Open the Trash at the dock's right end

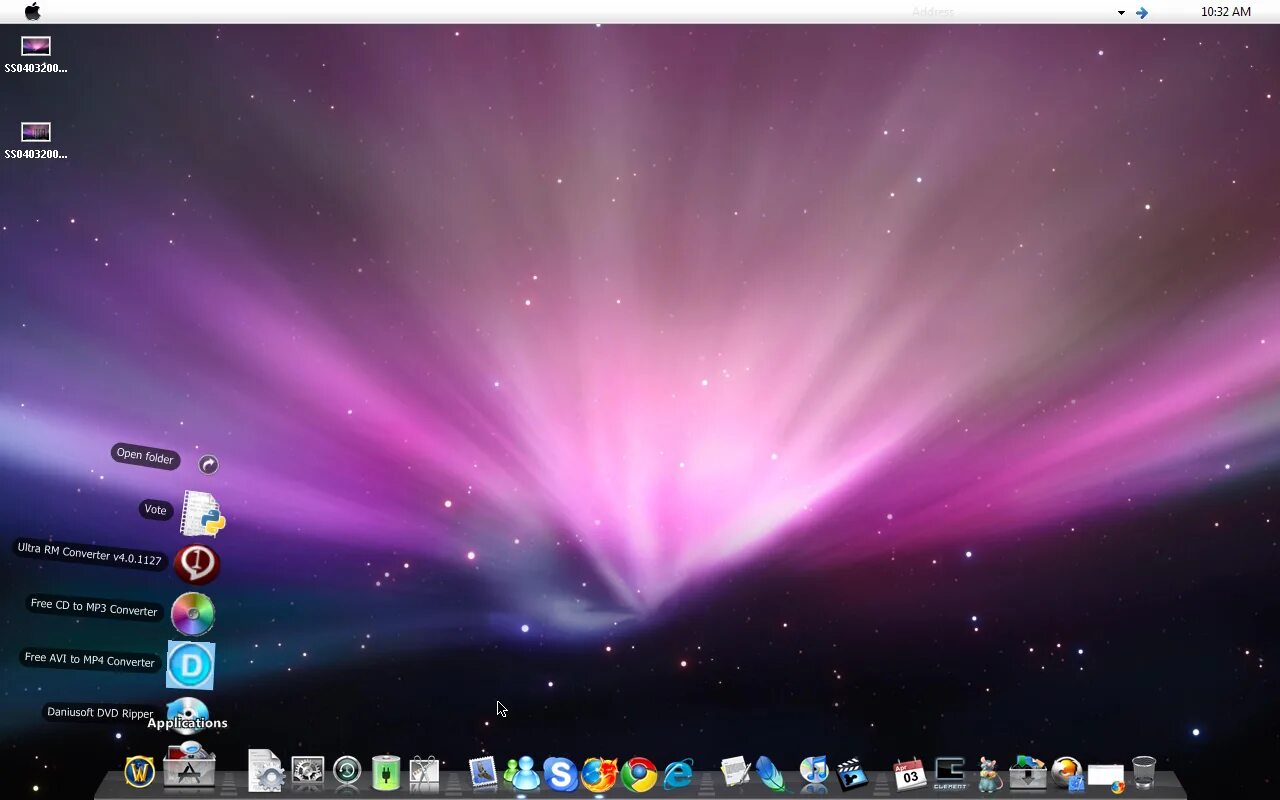[1143, 770]
